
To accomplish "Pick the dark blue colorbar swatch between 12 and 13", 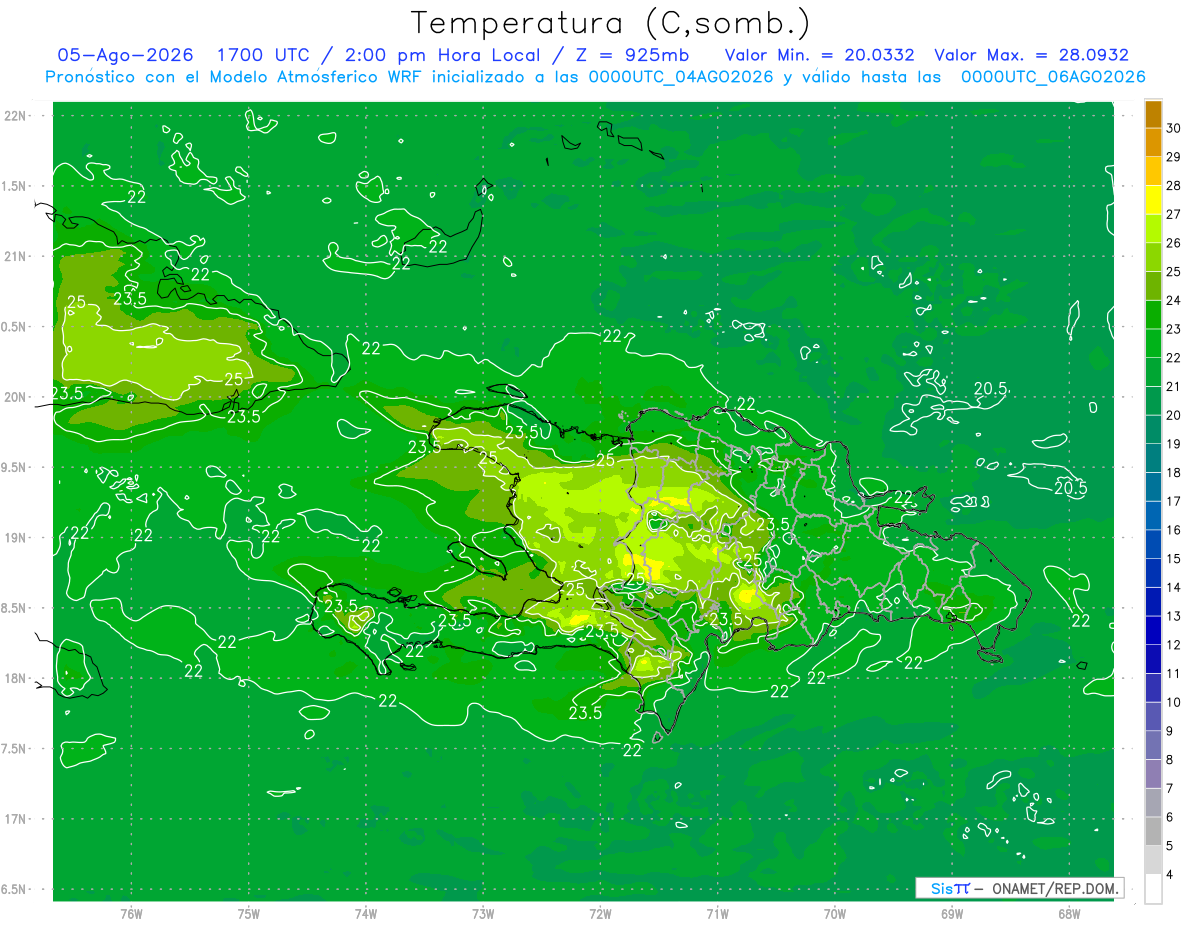I will click(1153, 630).
